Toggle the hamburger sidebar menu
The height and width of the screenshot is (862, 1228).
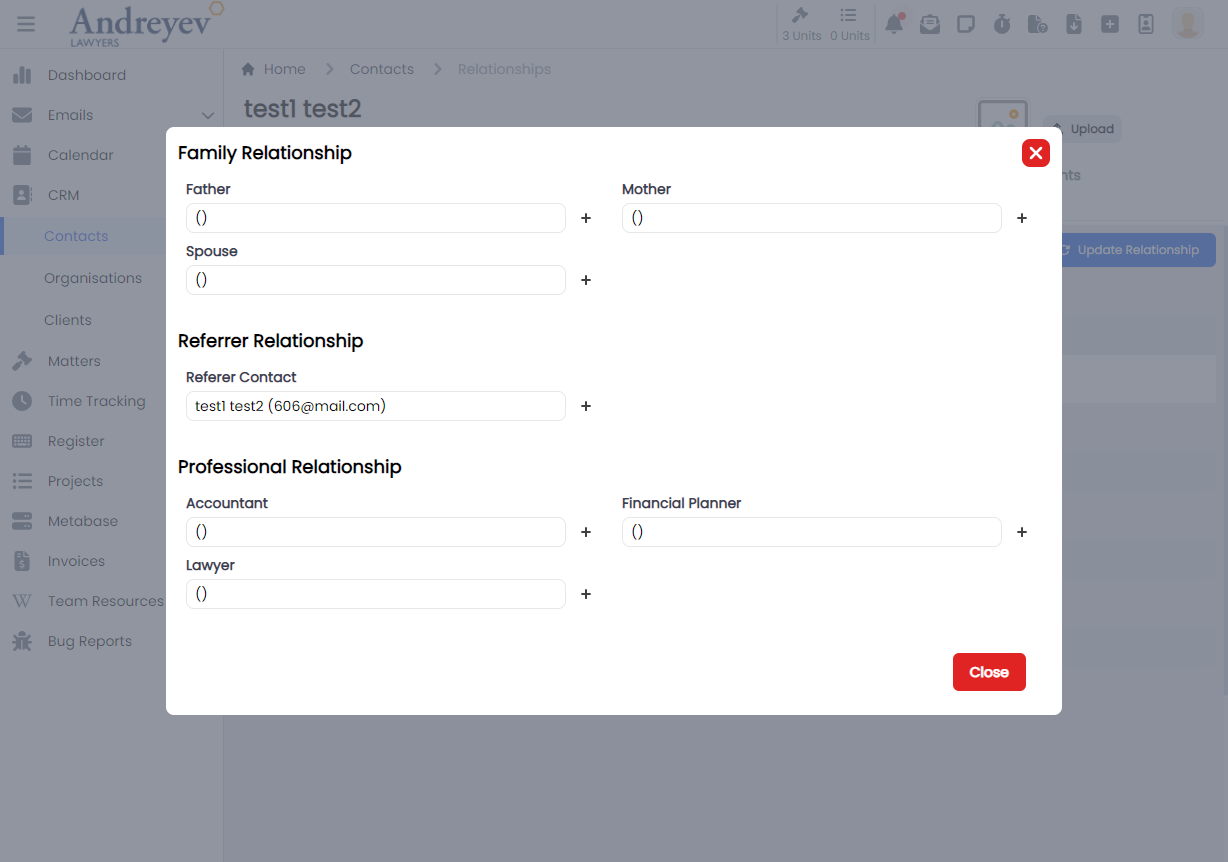point(26,24)
